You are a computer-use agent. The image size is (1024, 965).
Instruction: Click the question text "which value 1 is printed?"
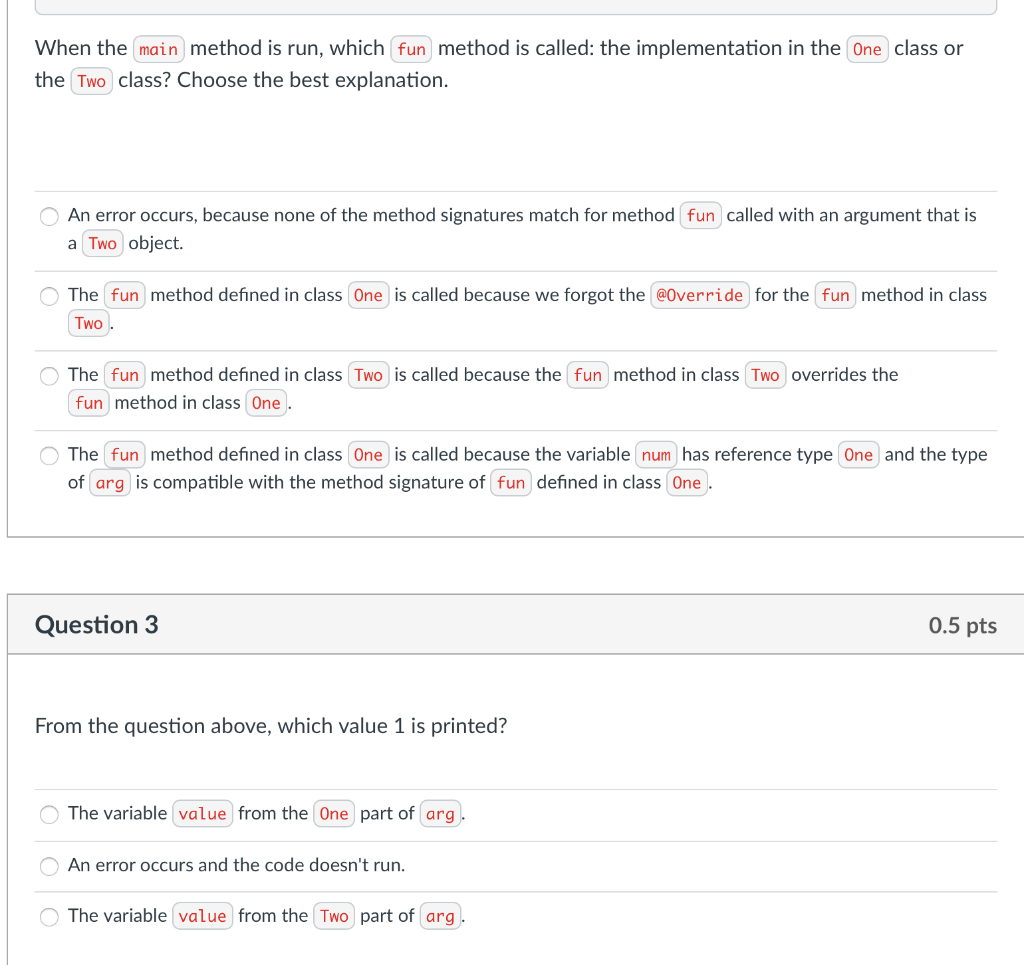(271, 726)
